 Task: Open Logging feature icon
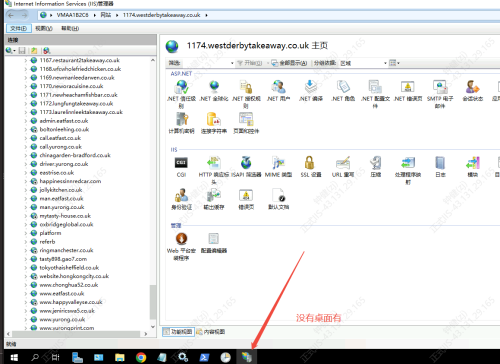pyautogui.click(x=440, y=163)
